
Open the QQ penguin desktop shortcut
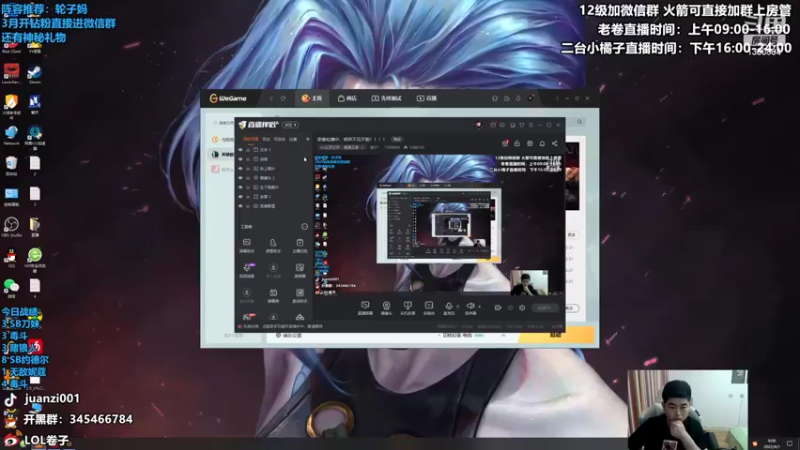(x=11, y=258)
